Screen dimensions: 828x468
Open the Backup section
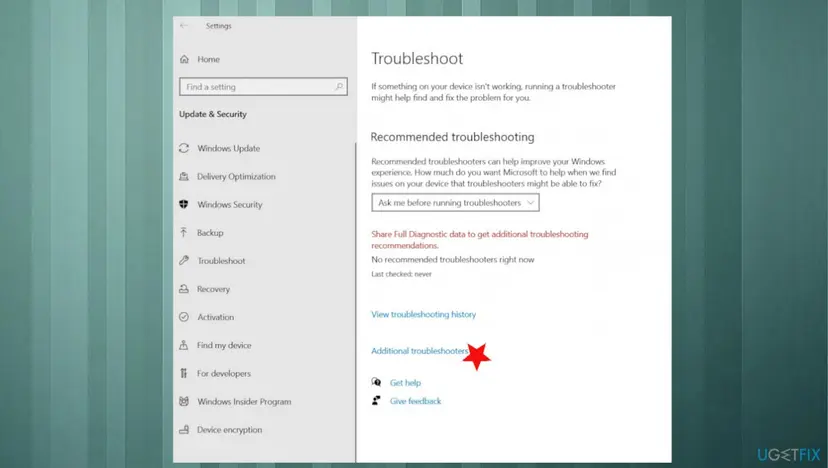(210, 232)
